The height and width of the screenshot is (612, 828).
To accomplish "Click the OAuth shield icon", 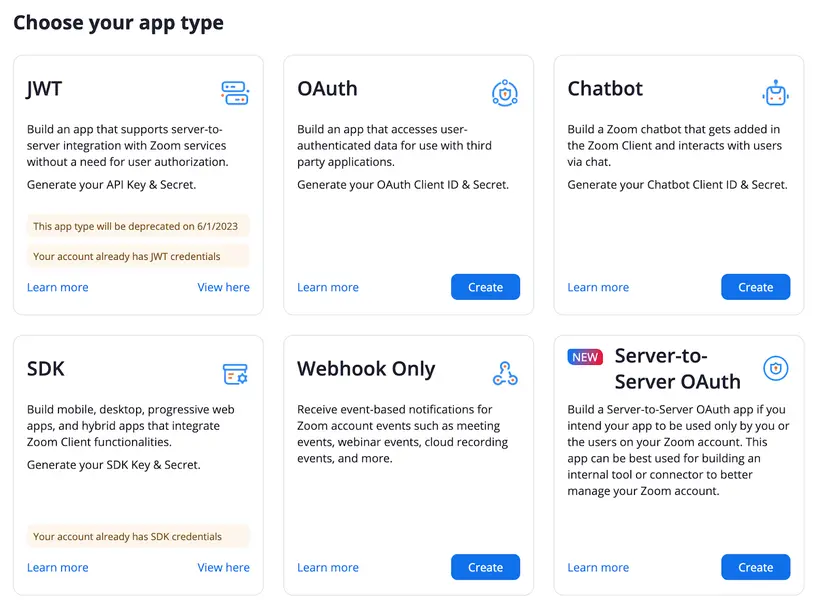I will pos(505,92).
